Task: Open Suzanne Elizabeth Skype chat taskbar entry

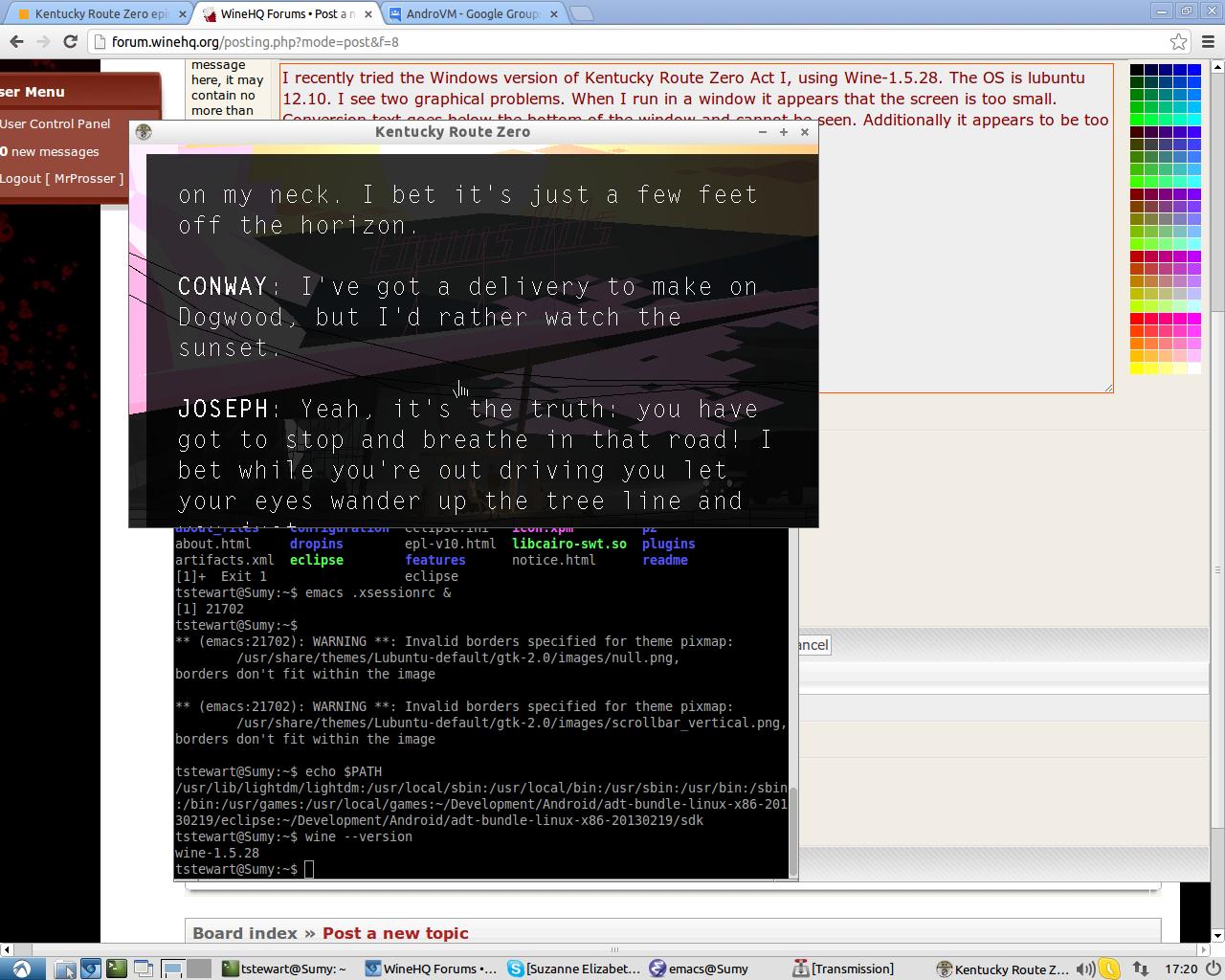Action: tap(574, 969)
